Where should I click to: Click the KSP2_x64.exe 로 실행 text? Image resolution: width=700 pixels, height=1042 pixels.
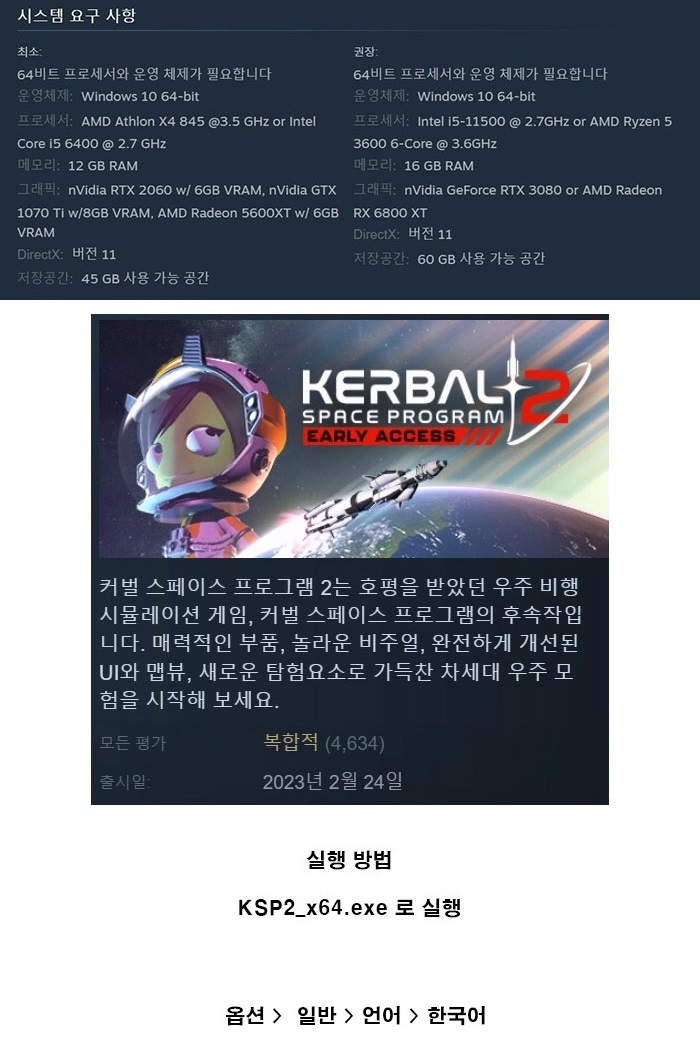(350, 907)
